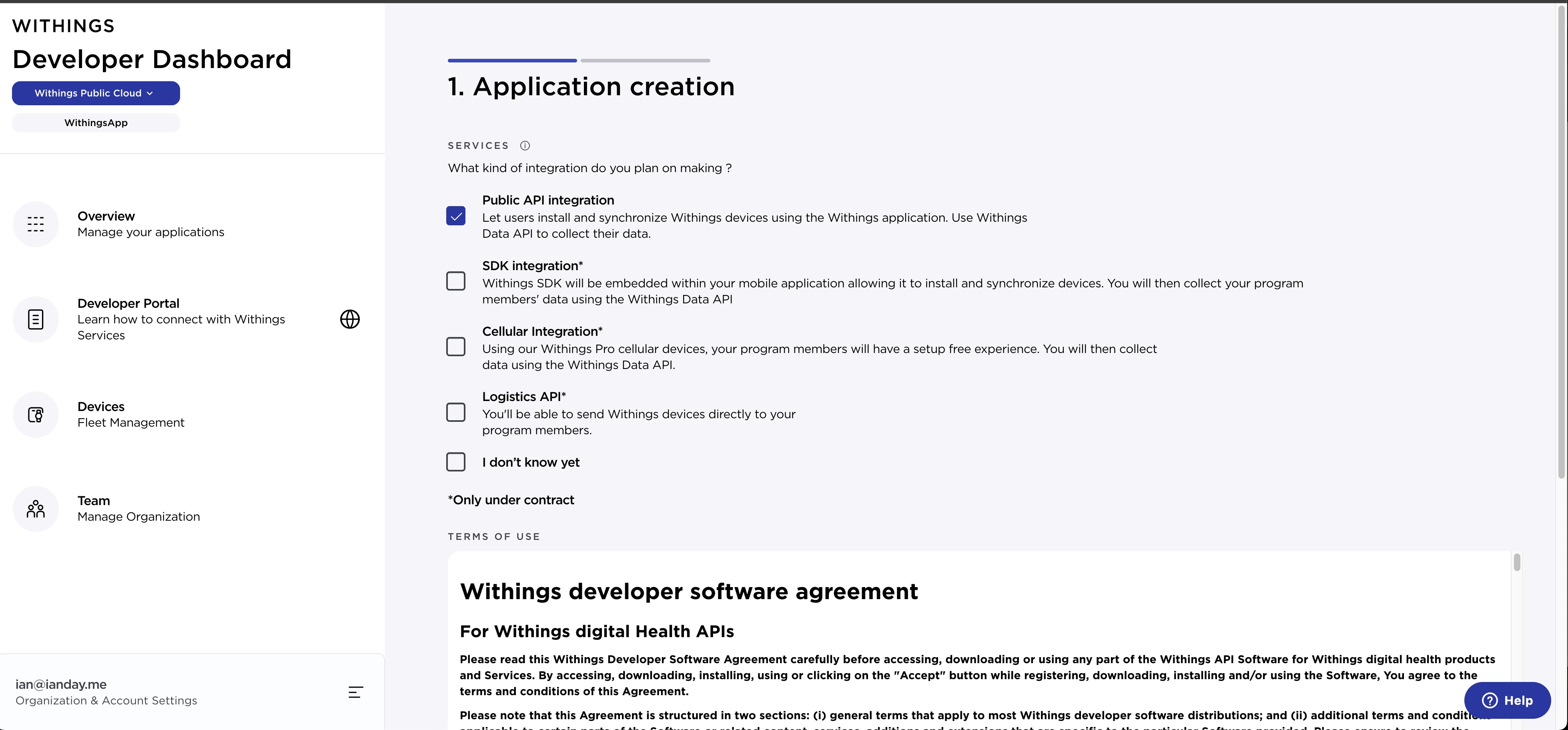Click the Help button
Image resolution: width=1568 pixels, height=730 pixels.
tap(1507, 700)
